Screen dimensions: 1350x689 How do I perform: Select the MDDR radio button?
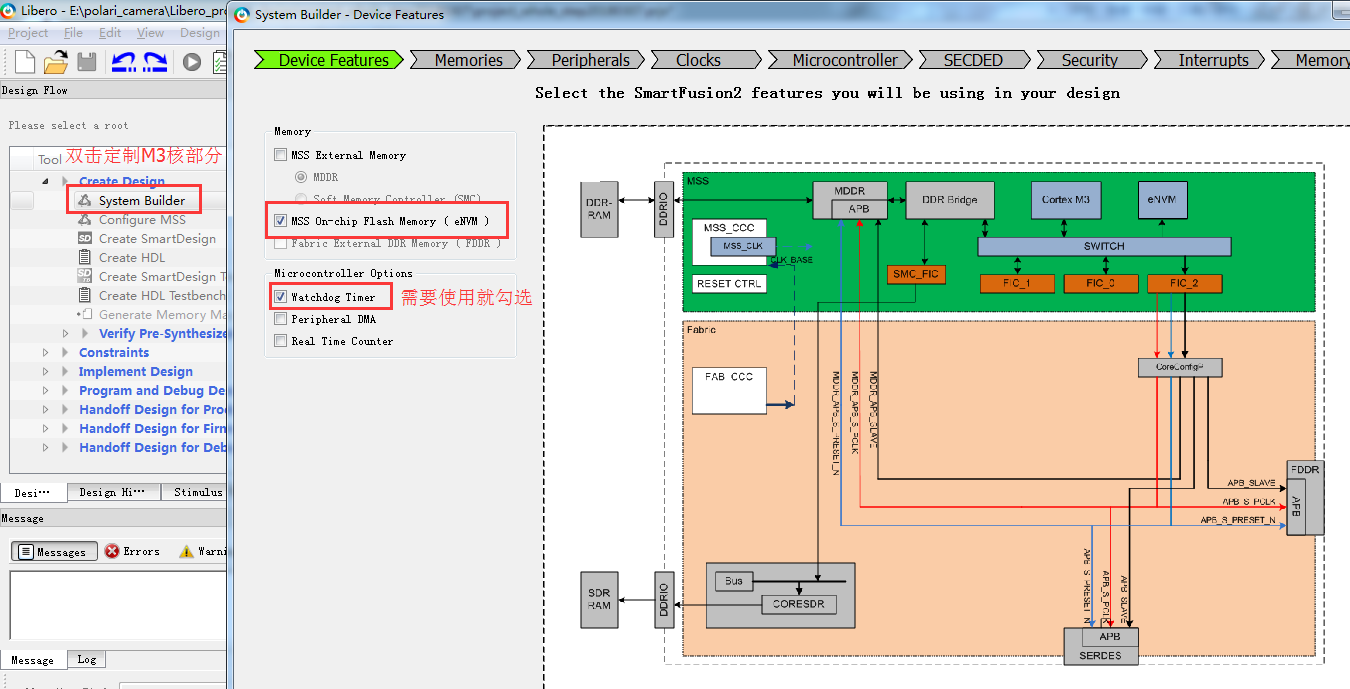[300, 177]
